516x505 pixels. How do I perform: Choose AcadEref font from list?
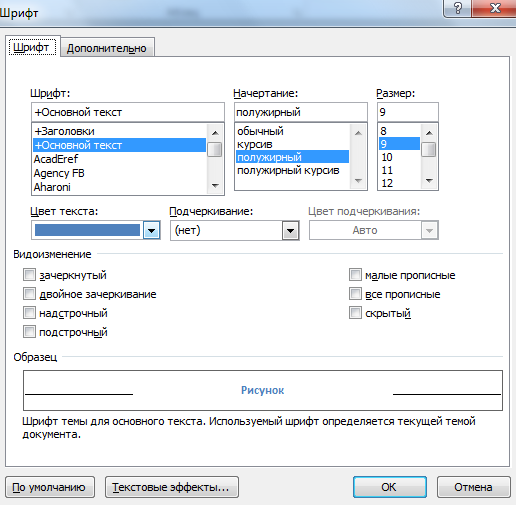point(119,159)
